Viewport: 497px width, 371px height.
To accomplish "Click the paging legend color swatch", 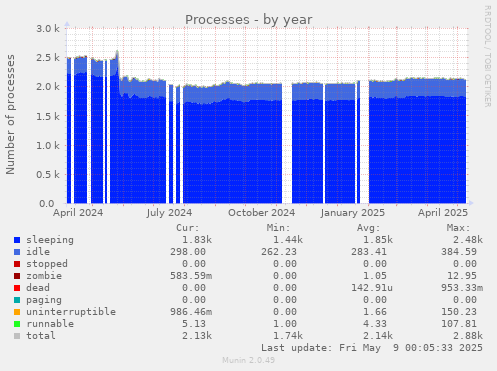I will [17, 300].
